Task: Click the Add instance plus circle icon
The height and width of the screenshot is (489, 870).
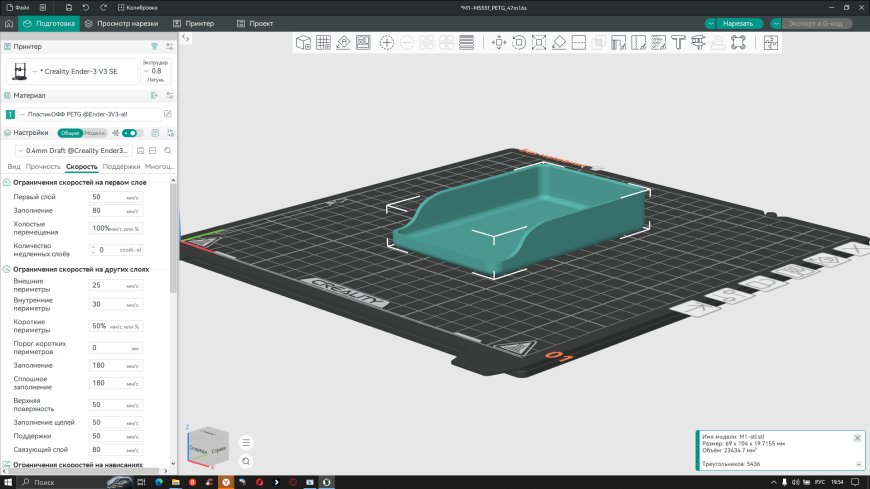Action: point(387,43)
